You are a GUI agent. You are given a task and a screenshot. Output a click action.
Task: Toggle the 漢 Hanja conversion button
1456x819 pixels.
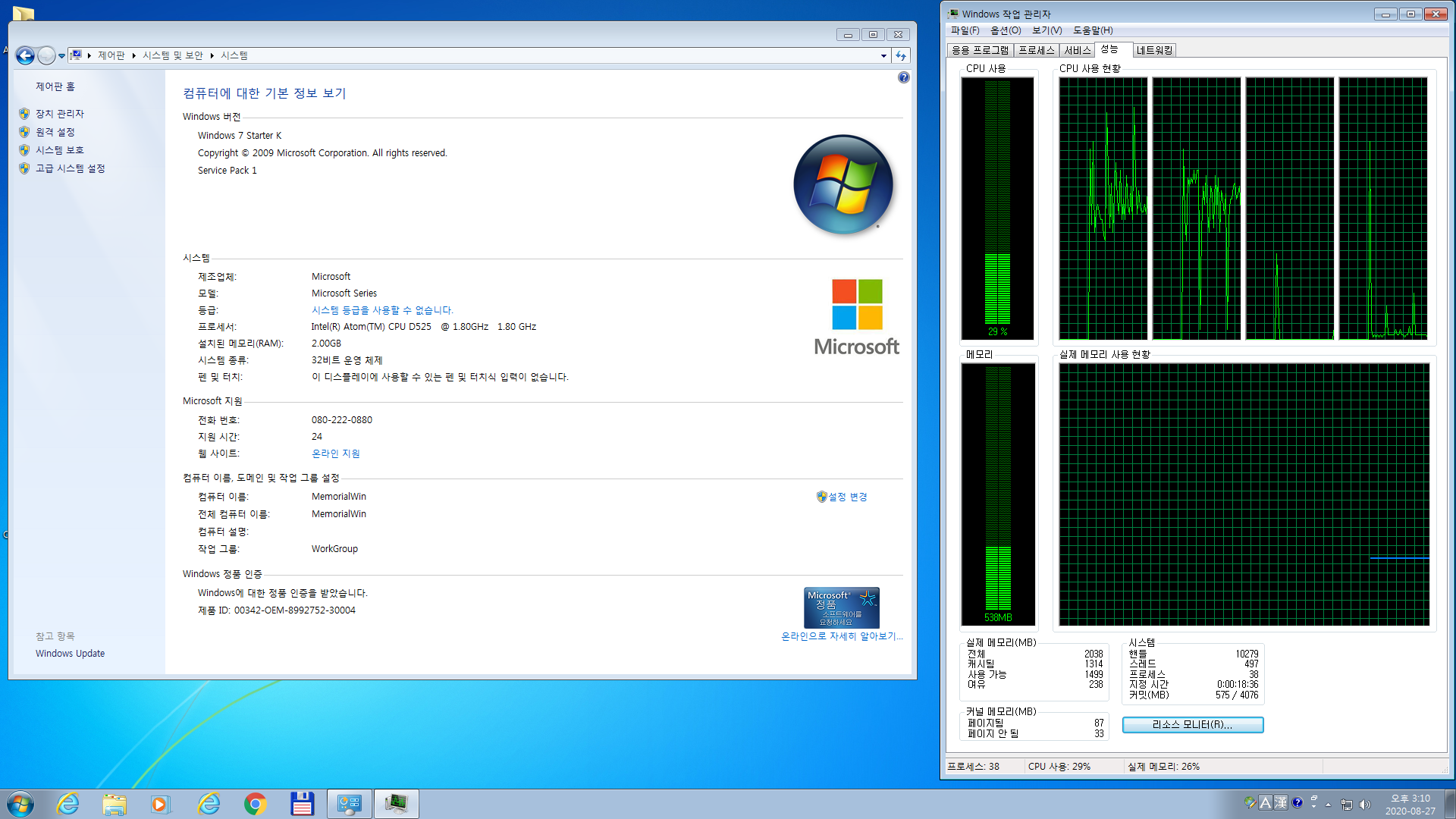pyautogui.click(x=1281, y=802)
